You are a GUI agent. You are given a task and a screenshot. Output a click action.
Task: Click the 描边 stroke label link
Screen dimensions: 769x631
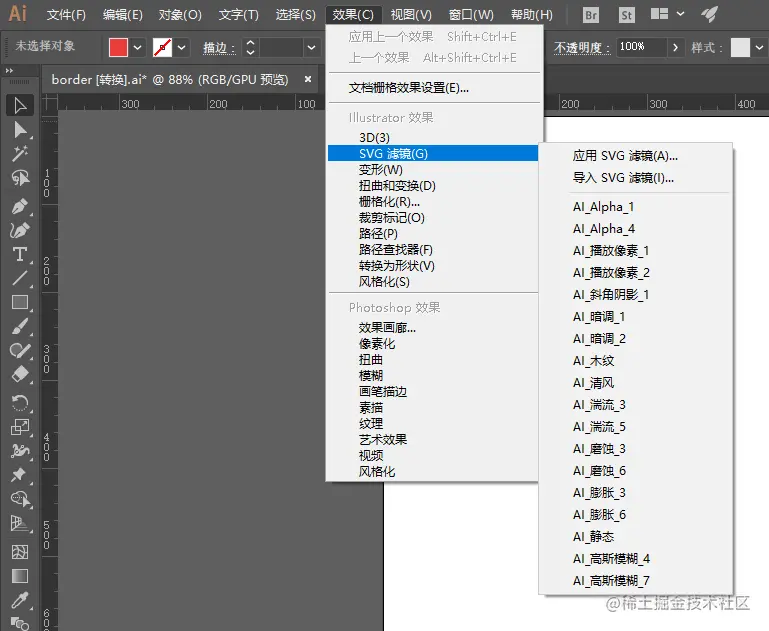pos(219,48)
